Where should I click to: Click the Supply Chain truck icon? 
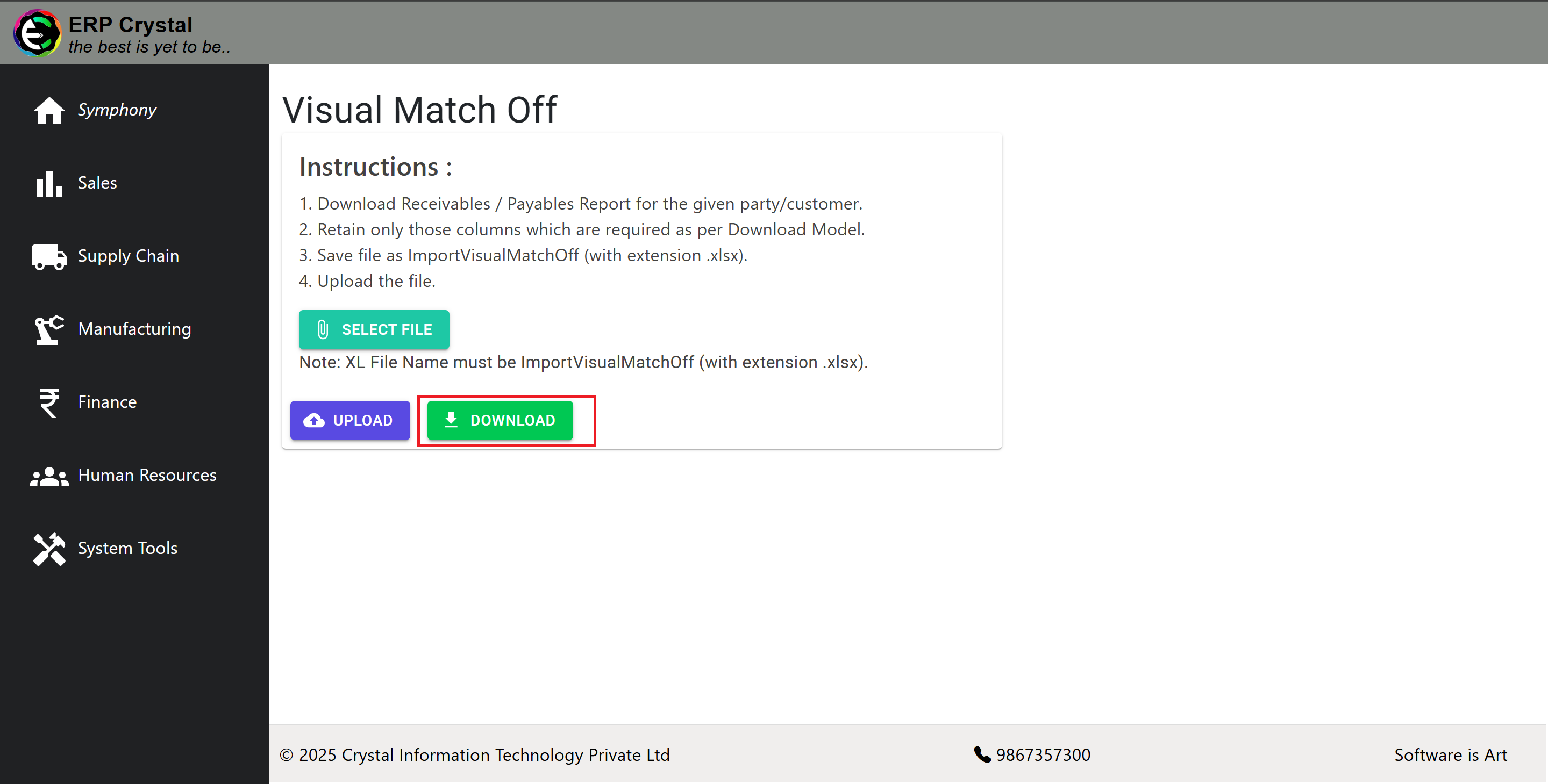(49, 256)
